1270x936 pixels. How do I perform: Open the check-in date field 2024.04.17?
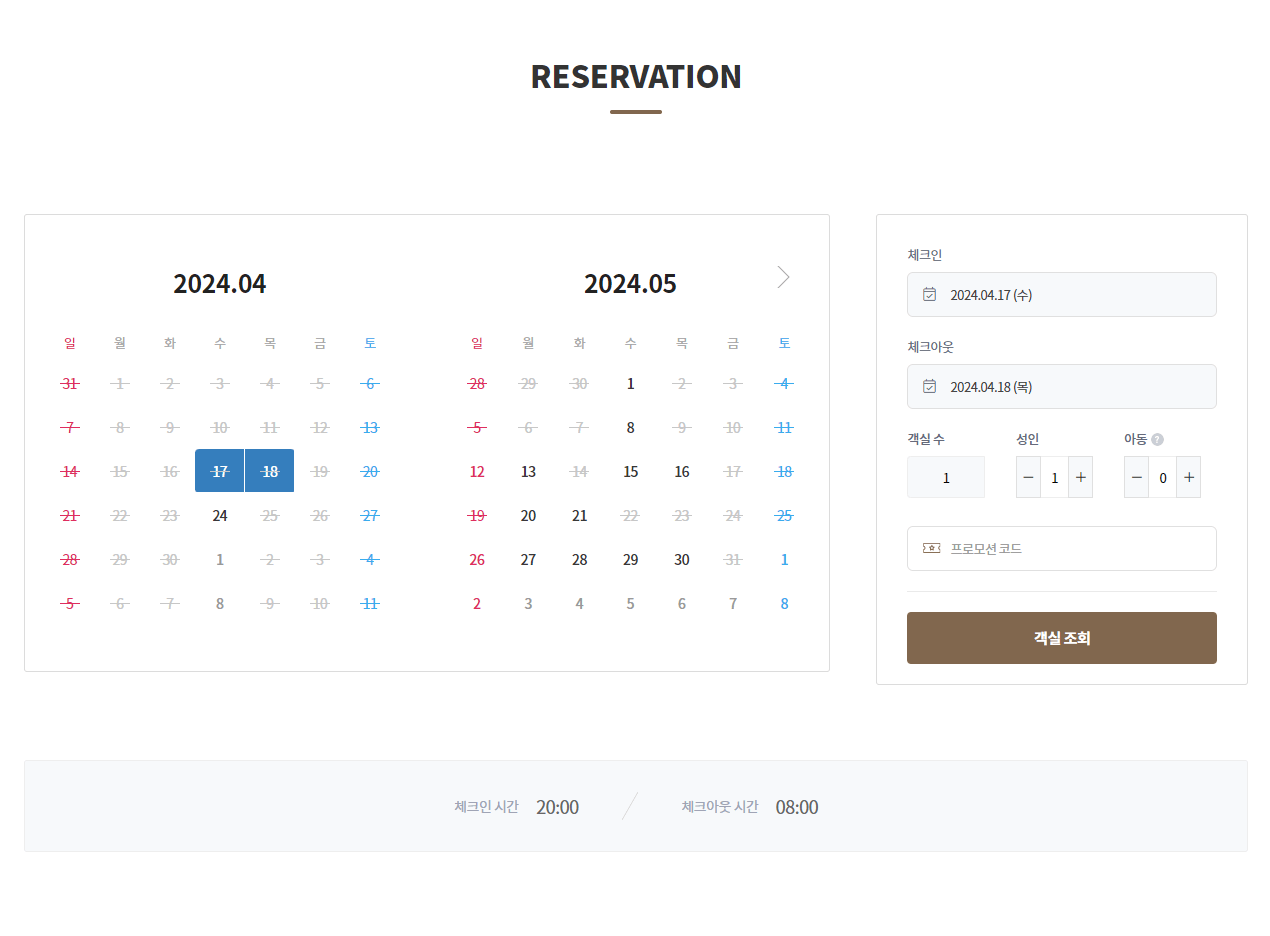[x=1062, y=294]
